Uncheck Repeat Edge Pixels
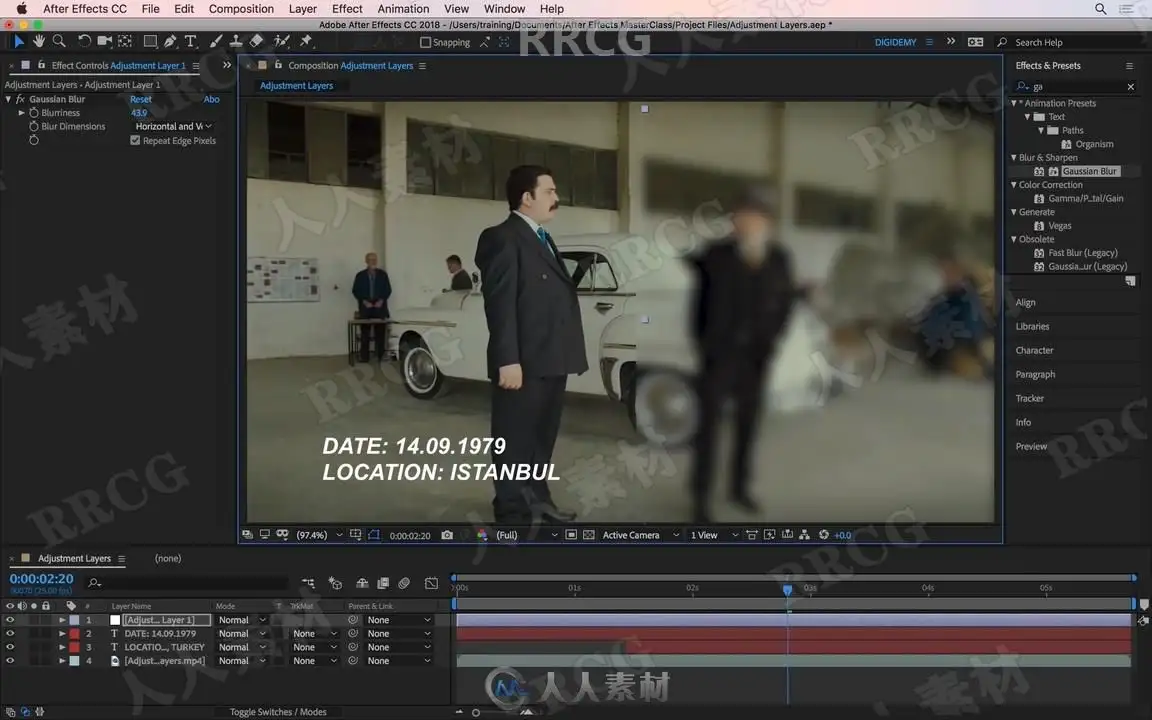 tap(135, 140)
